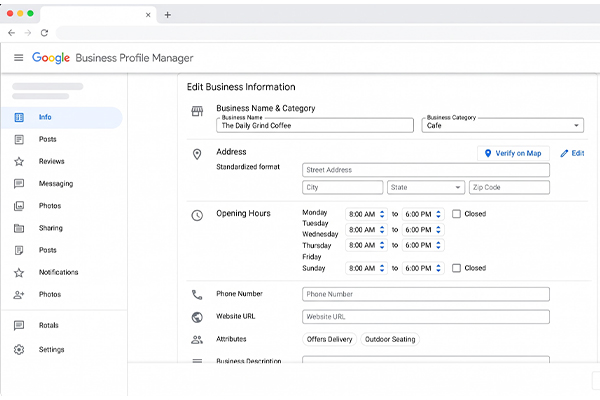Click the browser forward arrow
The height and width of the screenshot is (400, 600).
coord(28,33)
